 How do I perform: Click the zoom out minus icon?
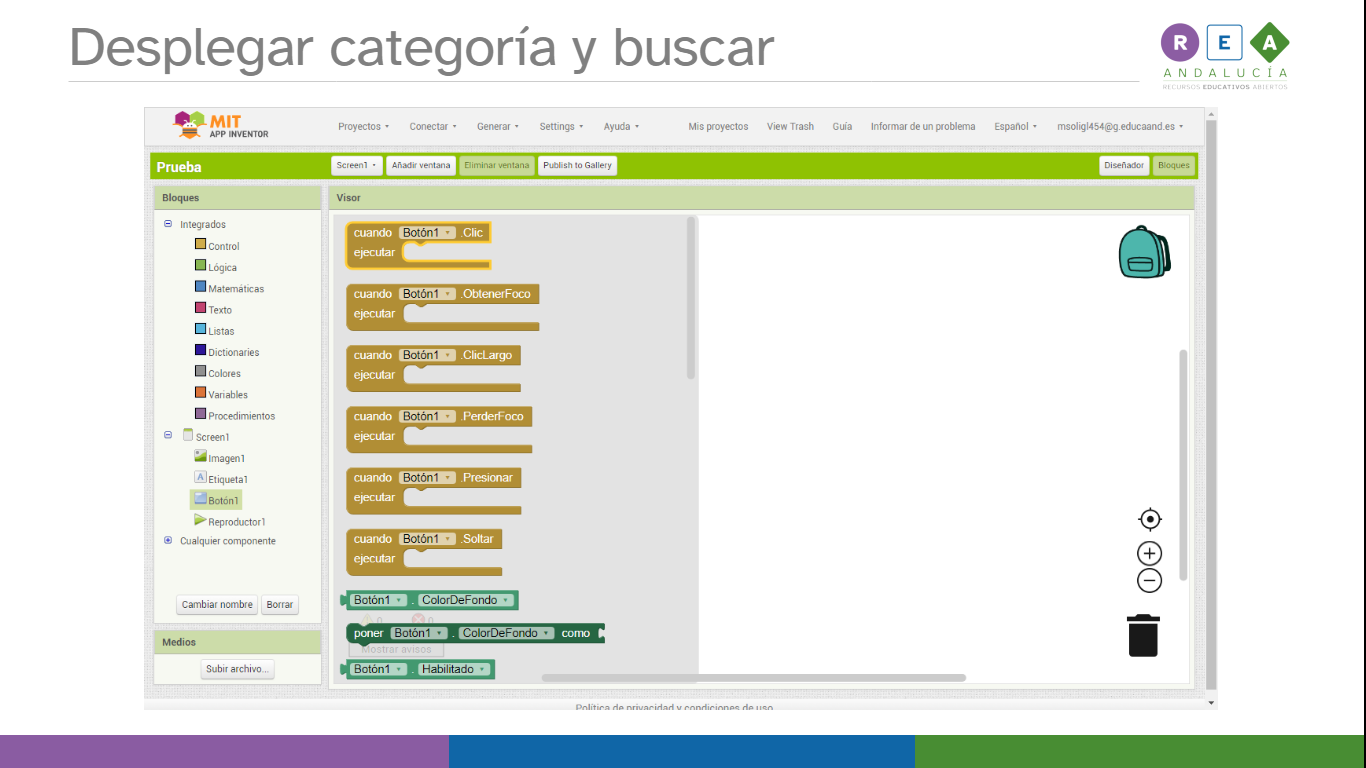click(x=1150, y=580)
